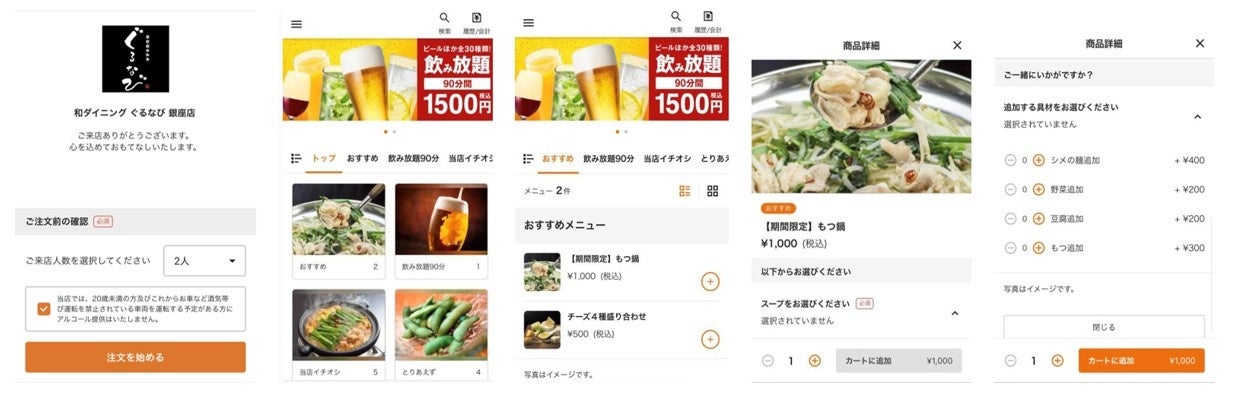
Task: Add もつ鍋 with its plus icon
Action: (x=710, y=281)
